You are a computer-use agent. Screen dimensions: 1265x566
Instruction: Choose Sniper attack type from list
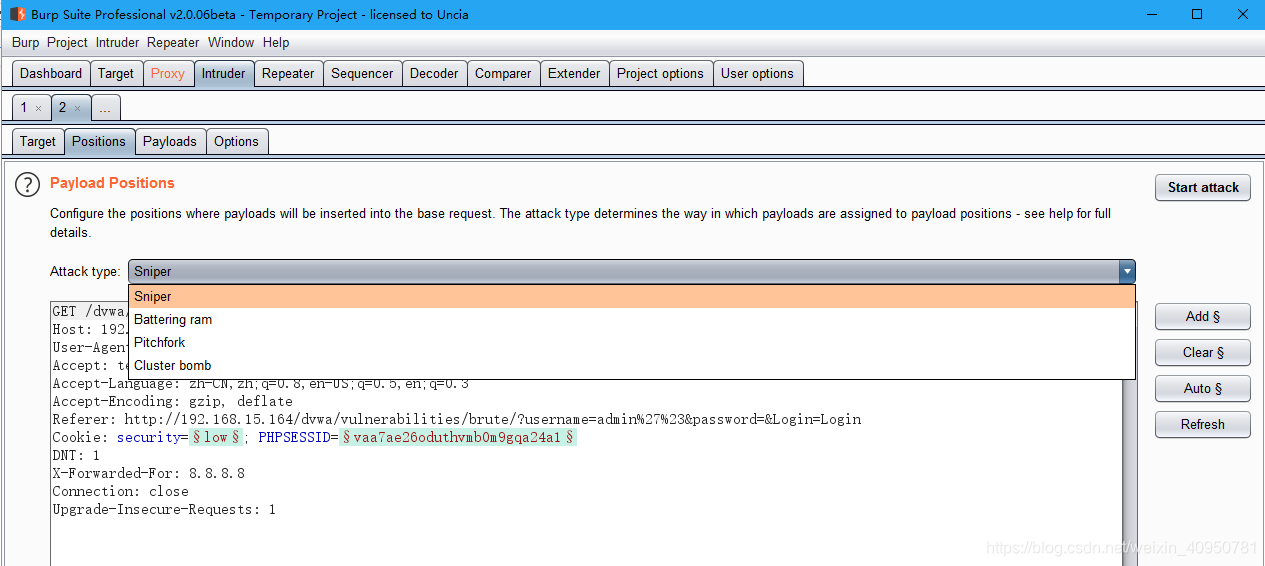tap(632, 296)
